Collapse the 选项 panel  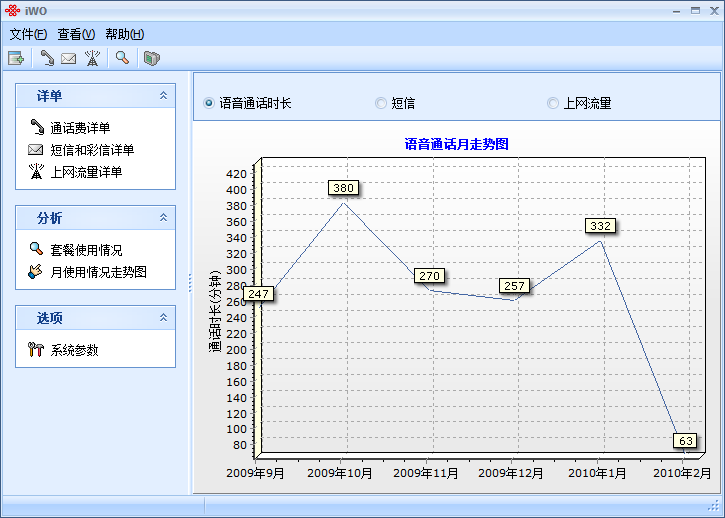tap(163, 317)
